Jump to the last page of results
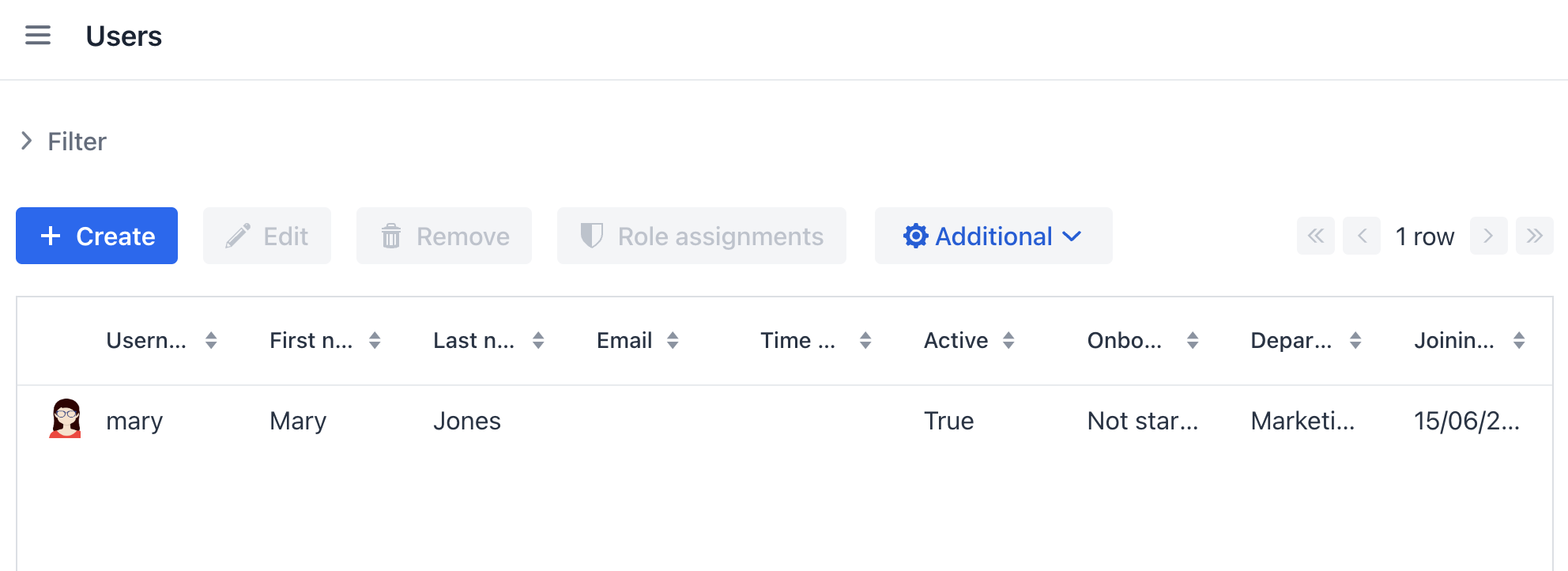This screenshot has height=571, width=1568. pyautogui.click(x=1534, y=236)
